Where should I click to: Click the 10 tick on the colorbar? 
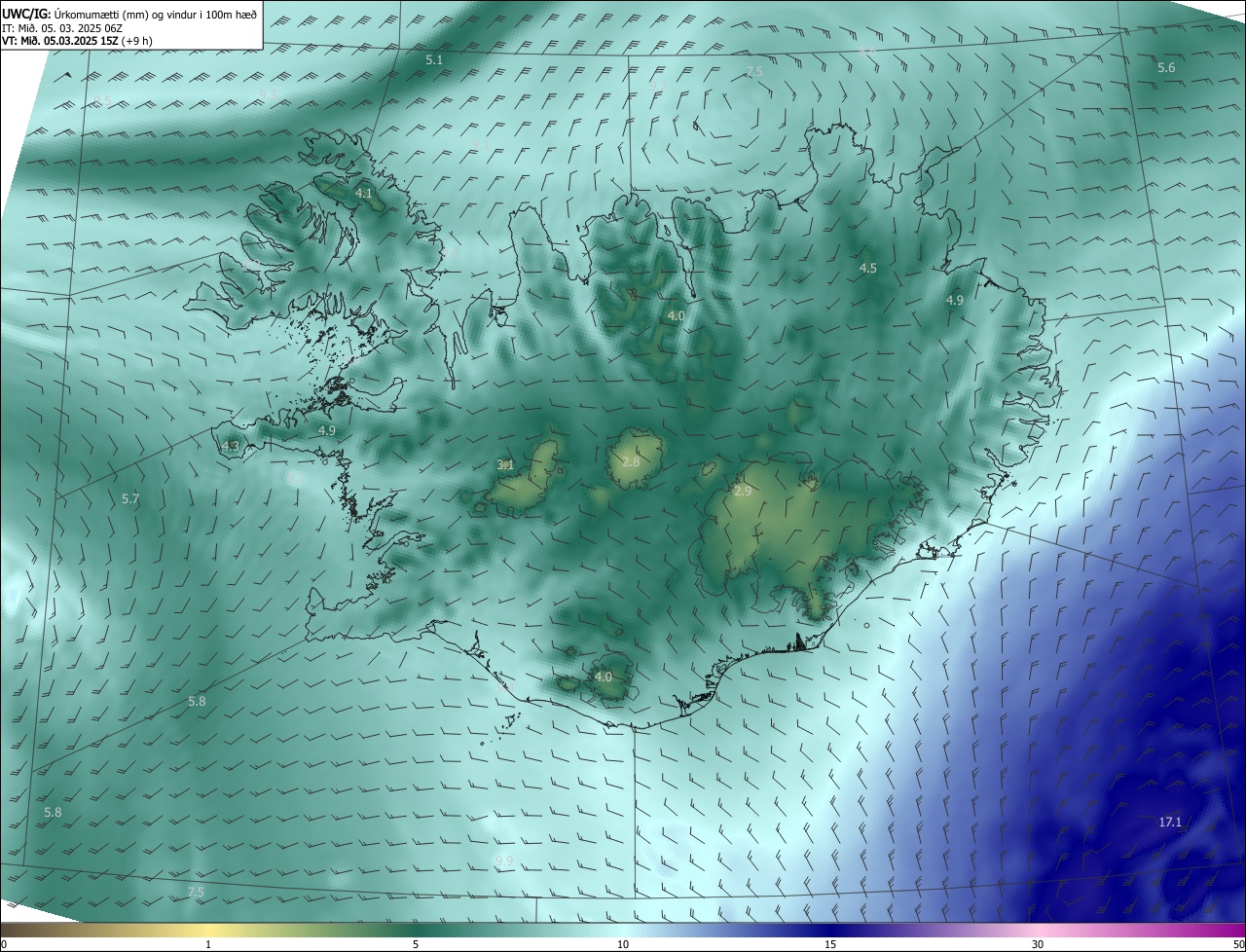click(623, 944)
